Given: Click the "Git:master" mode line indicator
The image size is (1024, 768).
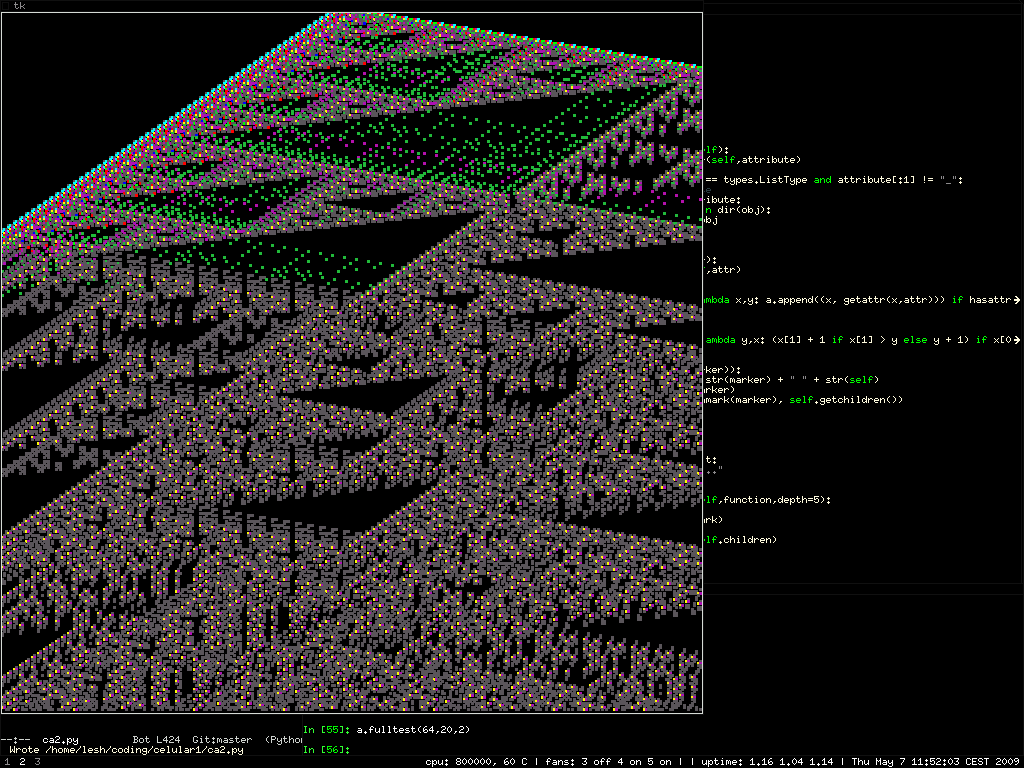Looking at the screenshot, I should tap(222, 740).
